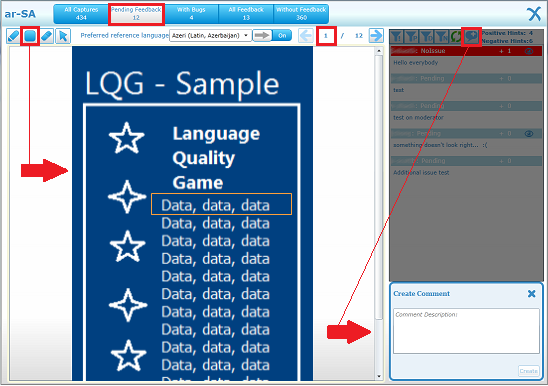Click the current page number field
The width and height of the screenshot is (548, 386).
(326, 36)
